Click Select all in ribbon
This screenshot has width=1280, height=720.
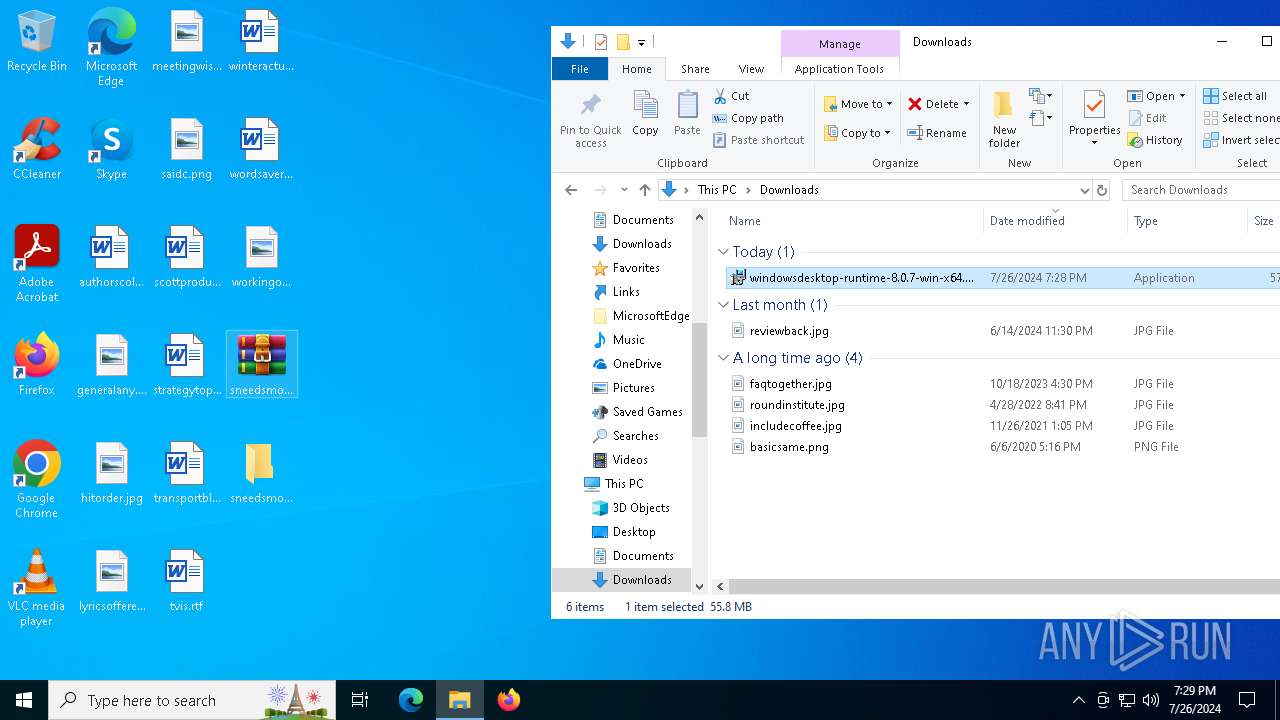1235,96
